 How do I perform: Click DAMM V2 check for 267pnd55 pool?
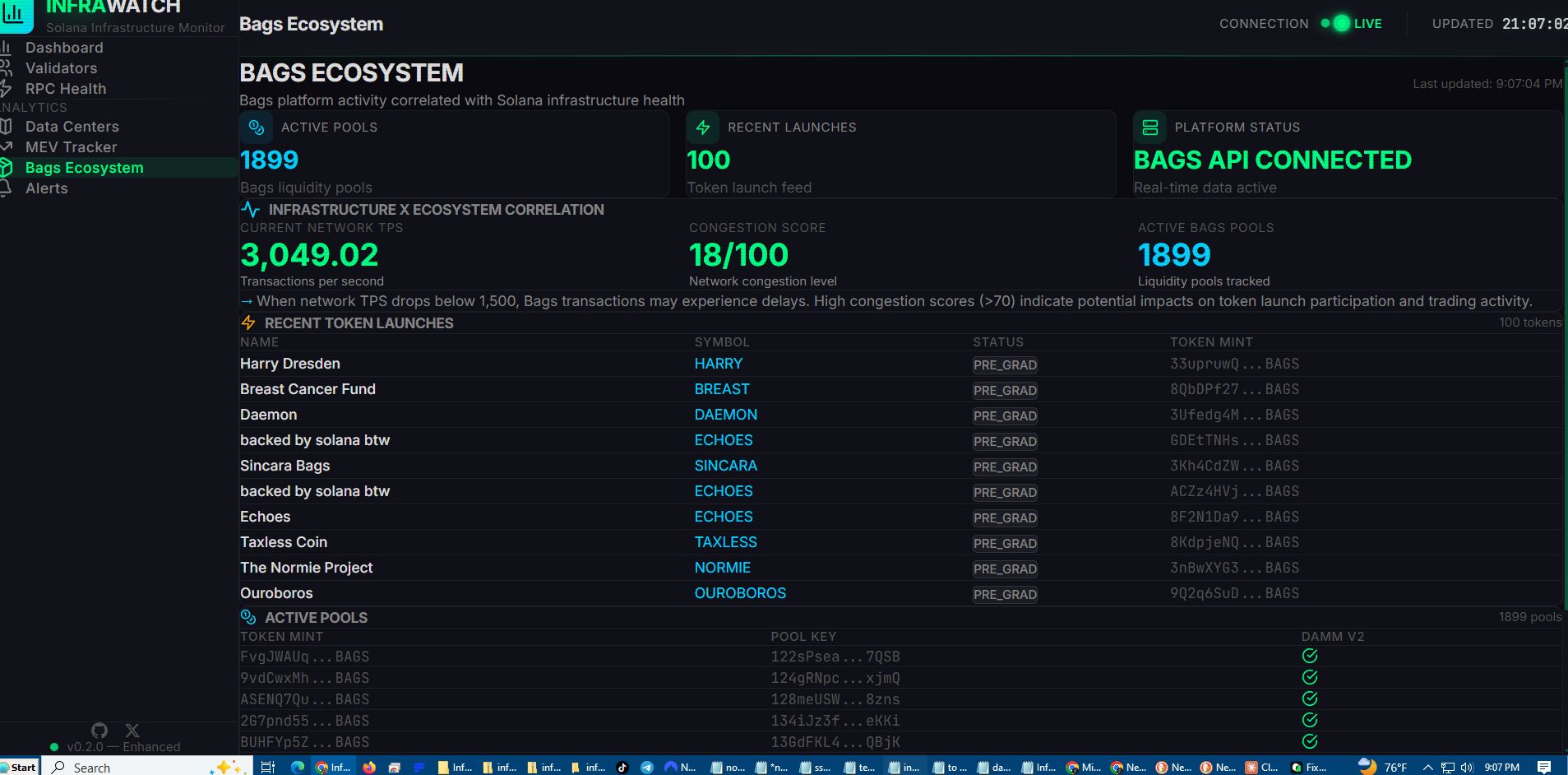coord(1310,720)
